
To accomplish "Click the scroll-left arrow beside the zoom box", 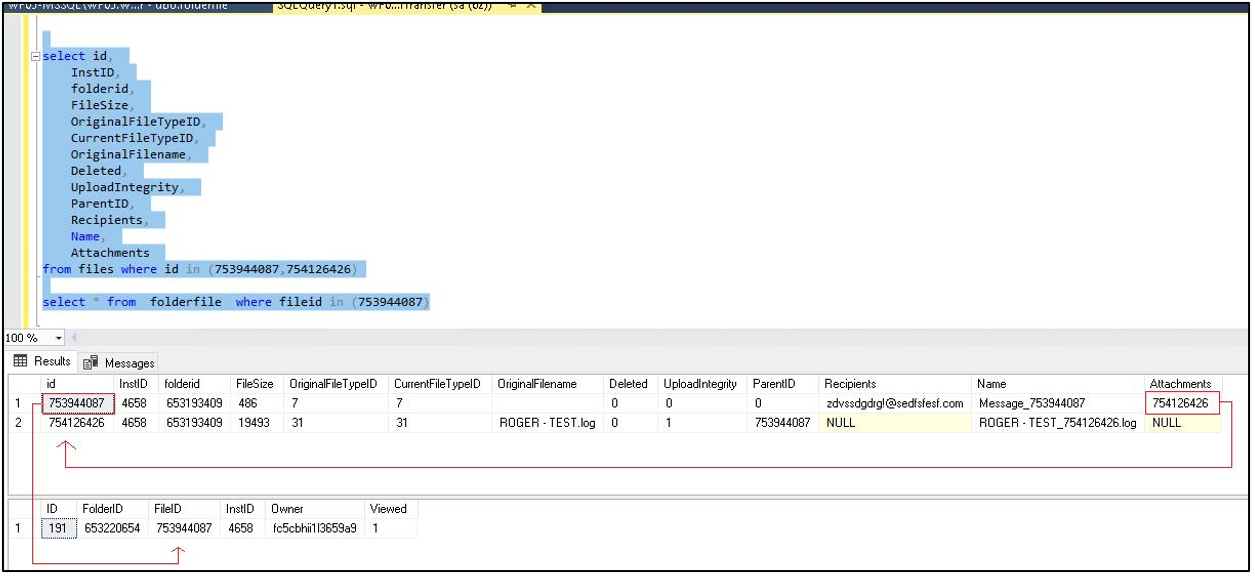I will pyautogui.click(x=73, y=338).
